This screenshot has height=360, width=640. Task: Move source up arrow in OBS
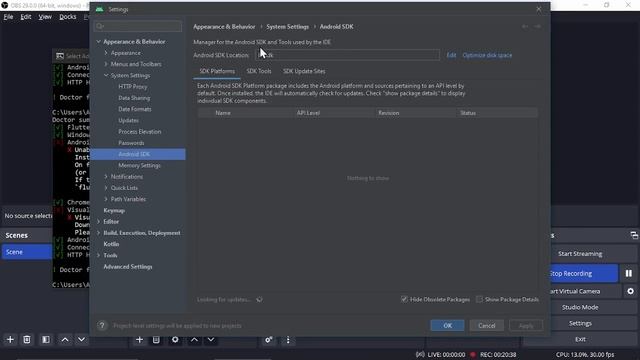click(x=194, y=340)
